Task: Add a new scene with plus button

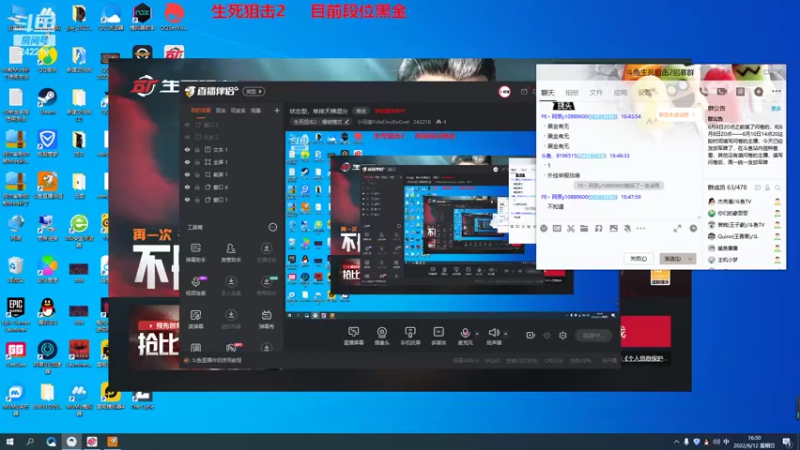Action: (x=277, y=110)
